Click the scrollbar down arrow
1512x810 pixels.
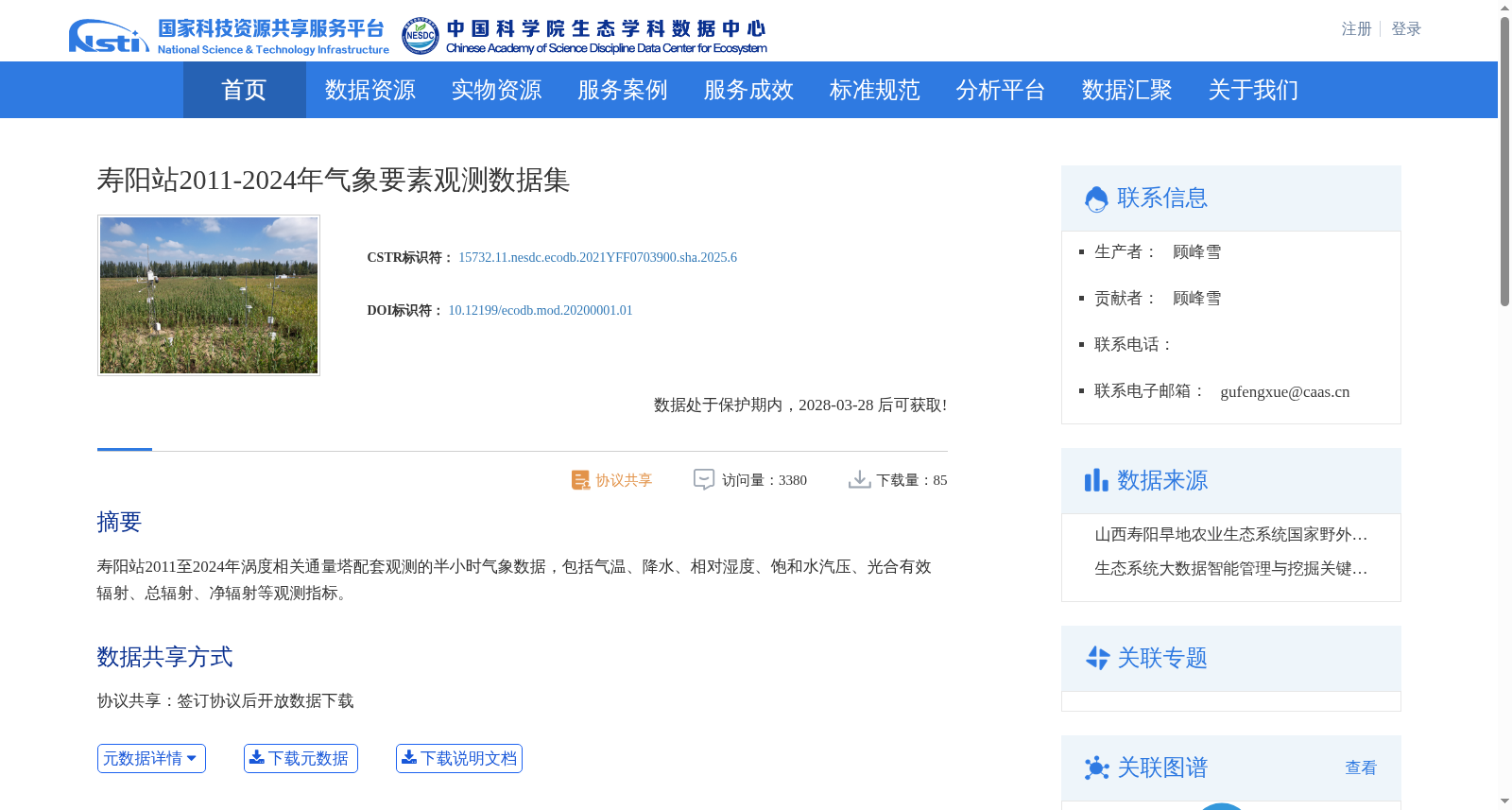1504,801
